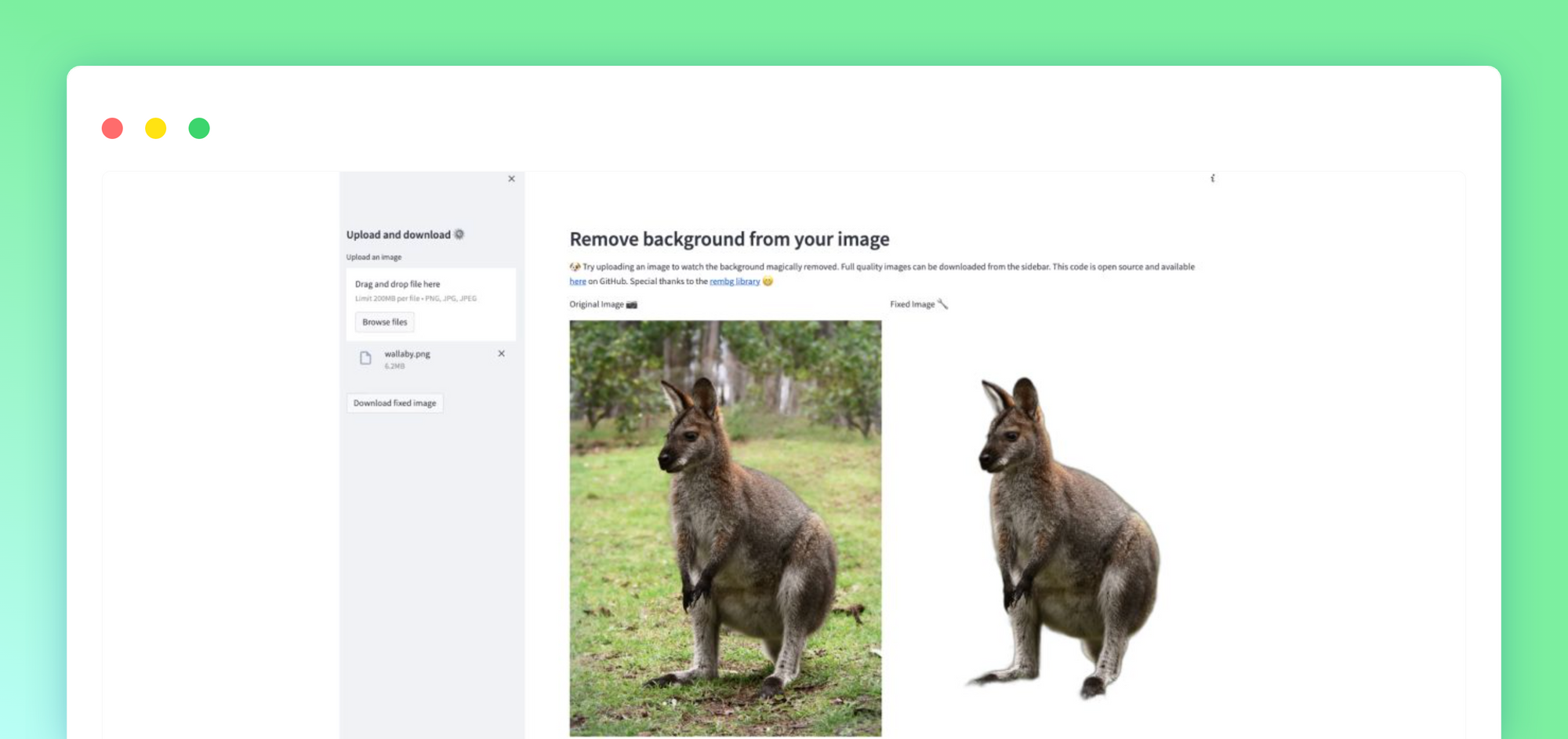Screen dimensions: 1568x739
Task: Close the sidebar with the X icon
Action: coord(511,179)
